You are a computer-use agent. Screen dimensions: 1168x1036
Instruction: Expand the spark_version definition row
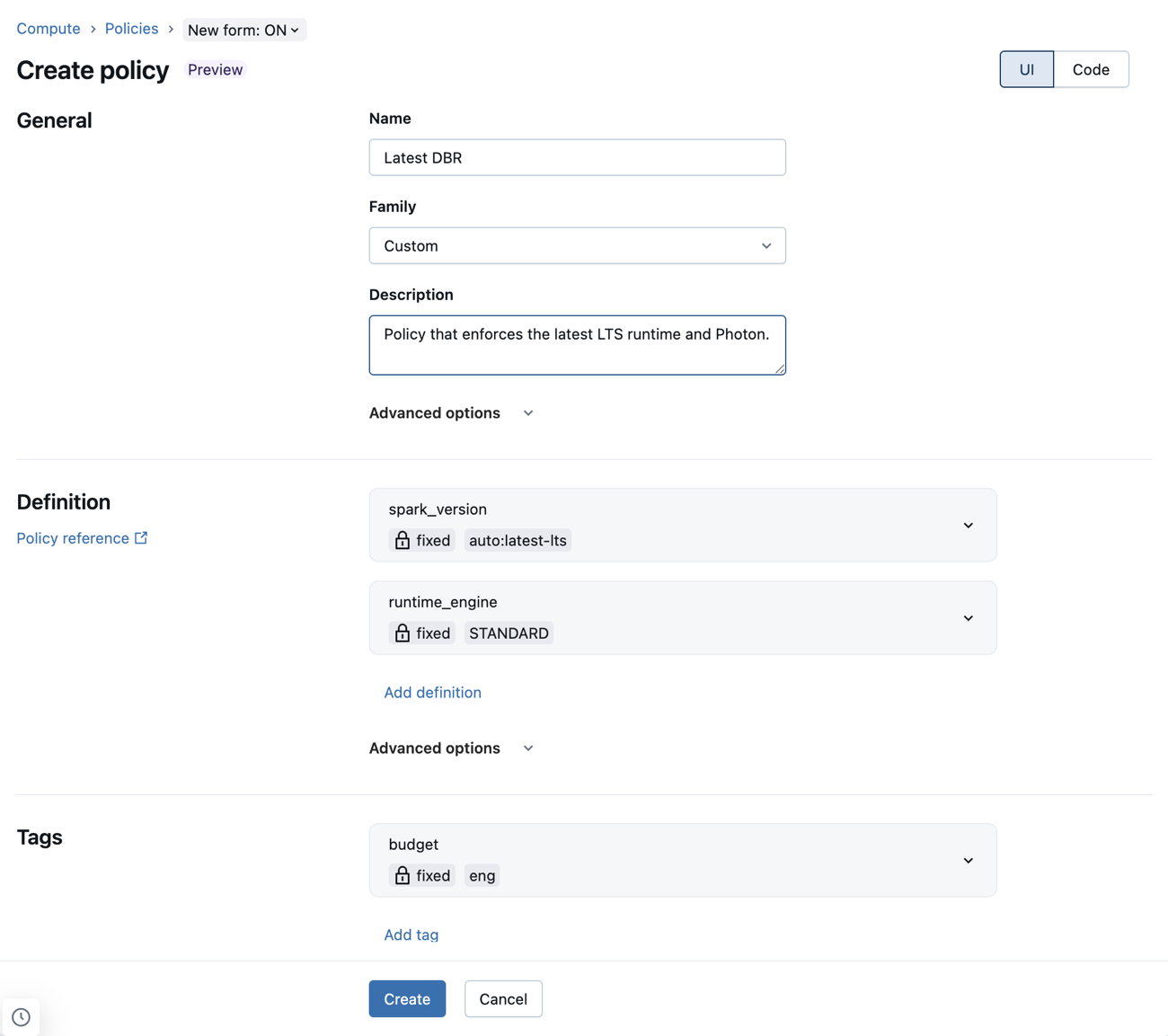pos(968,525)
